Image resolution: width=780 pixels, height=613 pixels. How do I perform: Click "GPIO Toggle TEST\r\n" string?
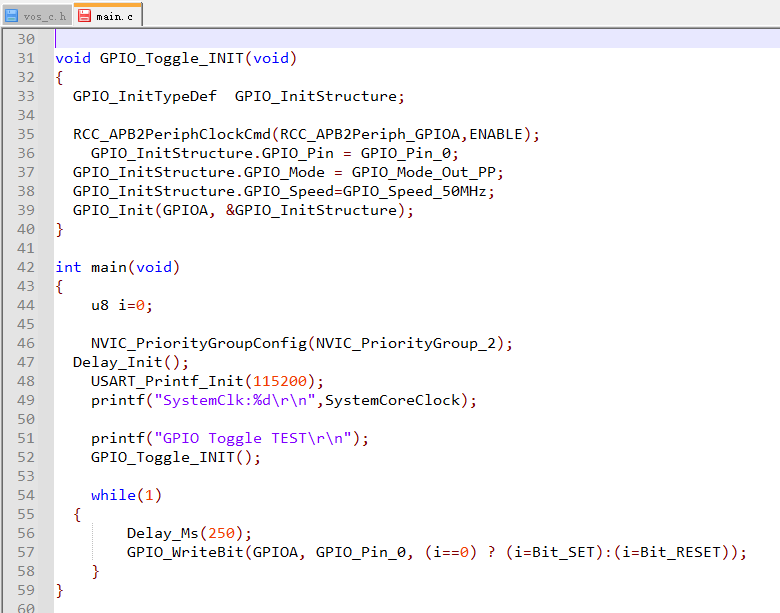click(253, 438)
